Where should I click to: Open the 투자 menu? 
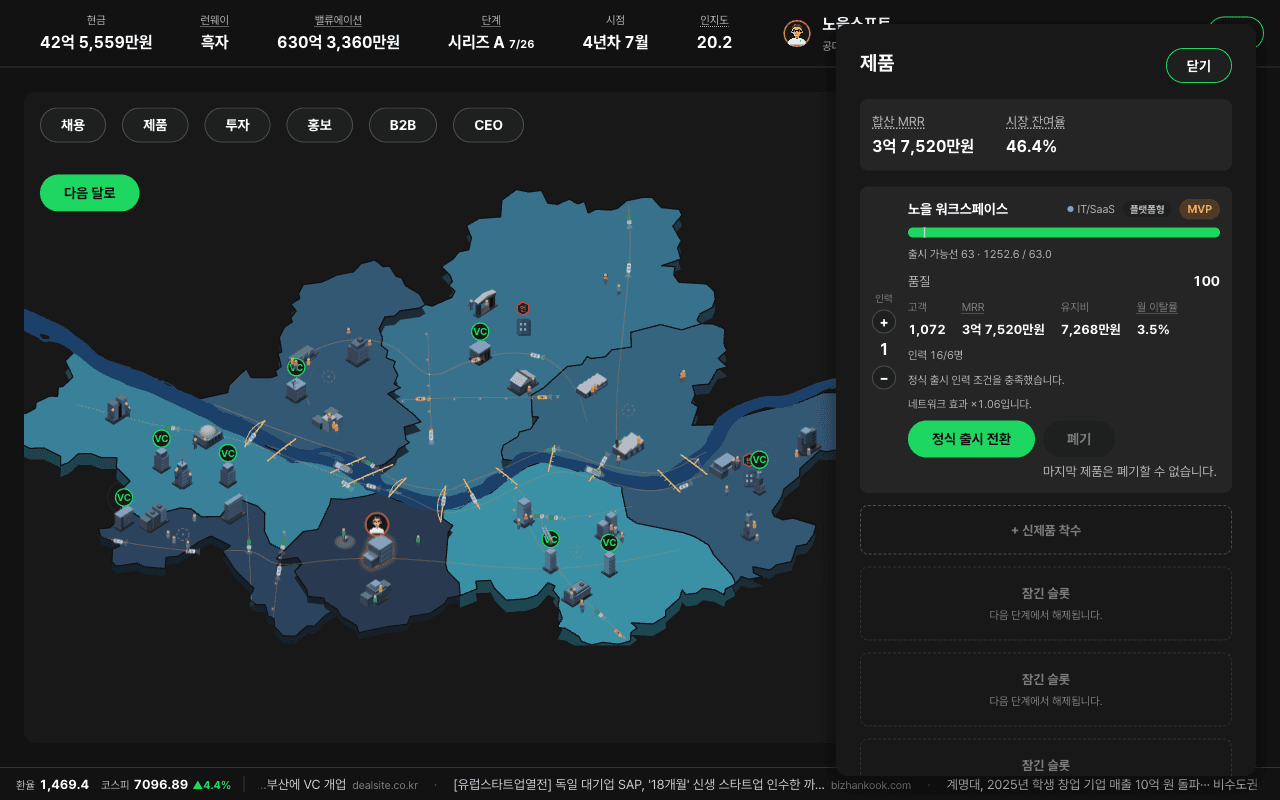coord(237,125)
